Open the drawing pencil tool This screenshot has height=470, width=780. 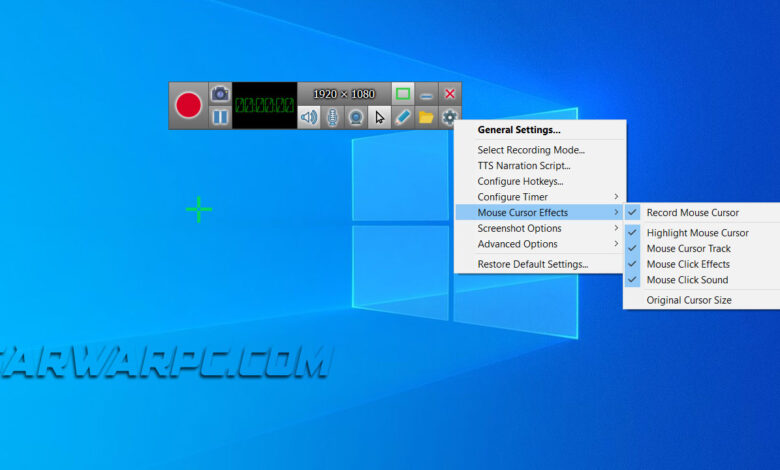403,117
